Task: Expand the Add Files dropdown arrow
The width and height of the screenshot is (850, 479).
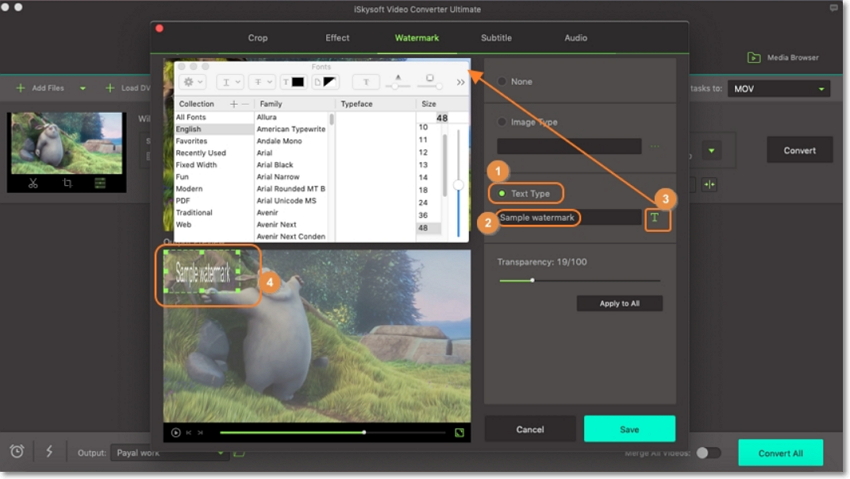Action: (83, 89)
